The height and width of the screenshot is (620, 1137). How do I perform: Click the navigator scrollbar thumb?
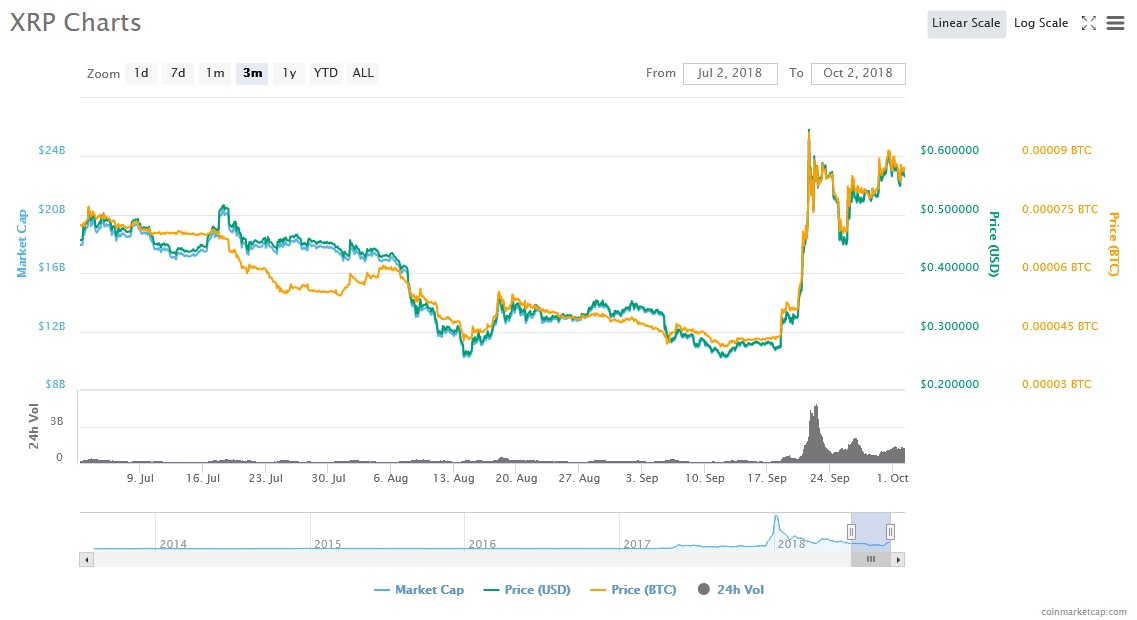tap(871, 559)
